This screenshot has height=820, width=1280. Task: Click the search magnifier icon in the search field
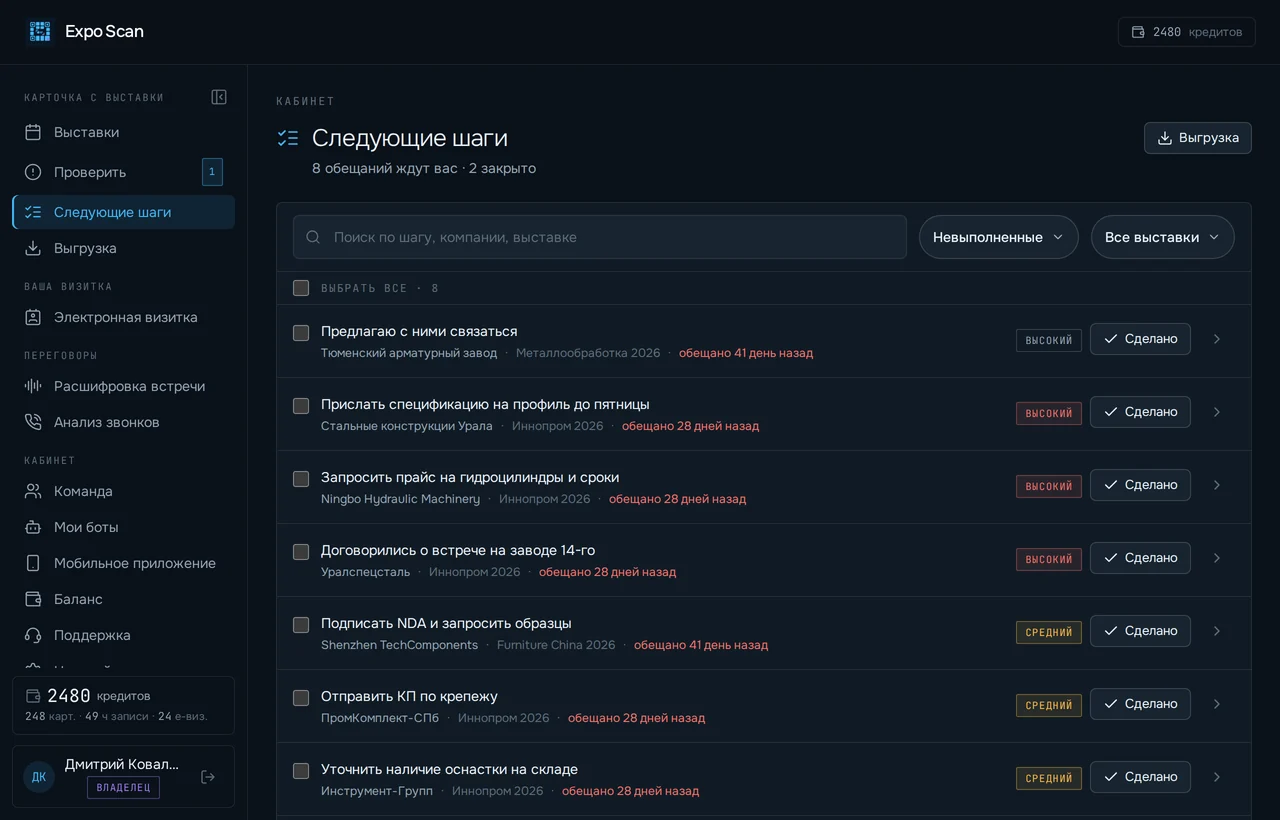(x=313, y=237)
